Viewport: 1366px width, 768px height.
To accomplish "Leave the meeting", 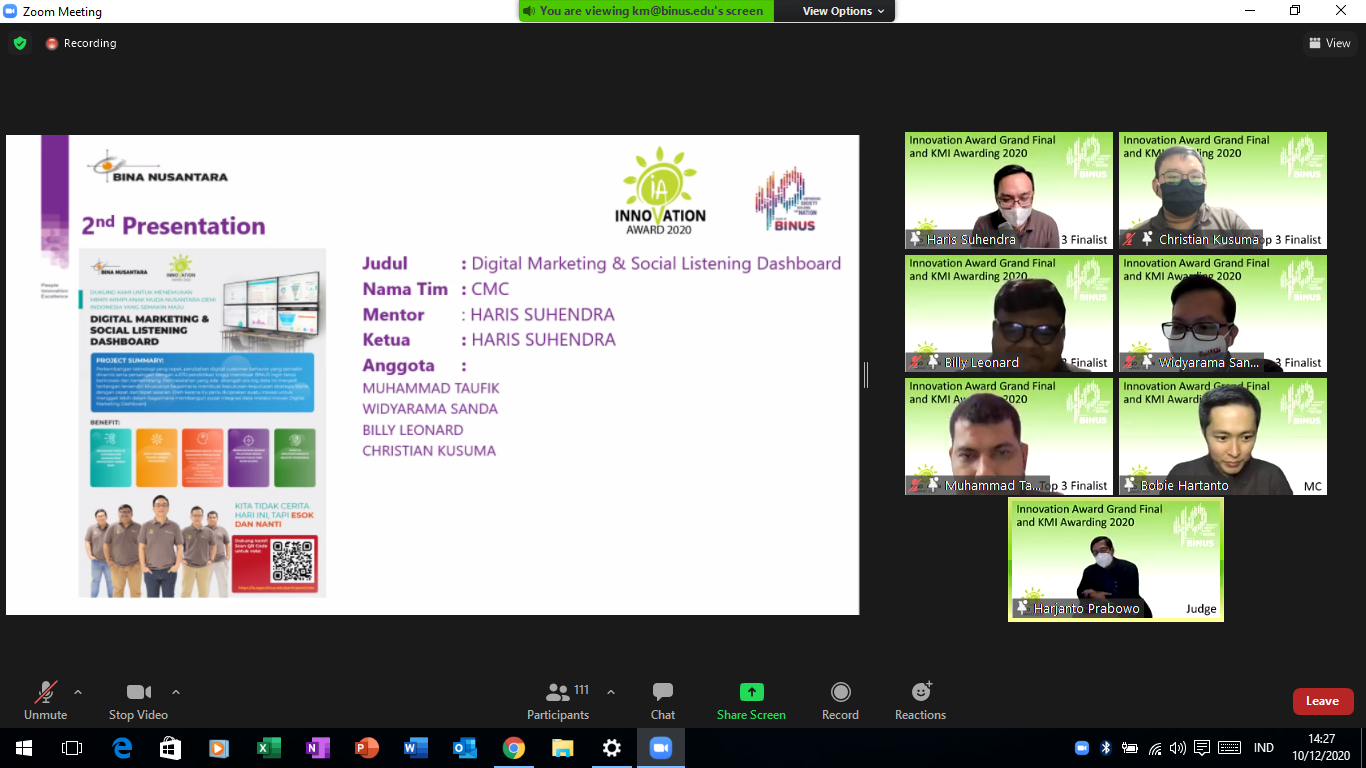I will pos(1322,701).
